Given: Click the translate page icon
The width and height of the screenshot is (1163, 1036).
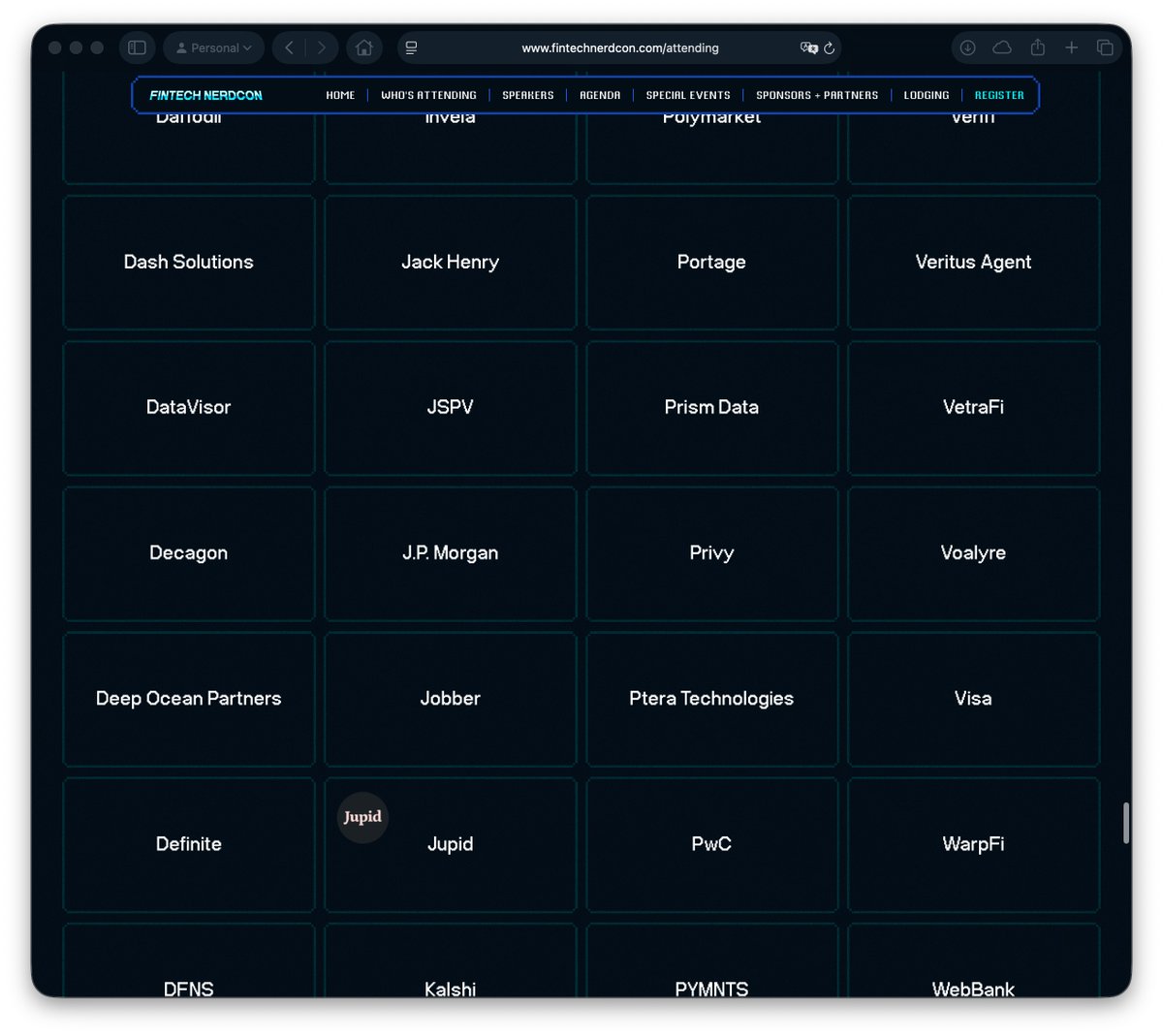Looking at the screenshot, I should [x=808, y=47].
